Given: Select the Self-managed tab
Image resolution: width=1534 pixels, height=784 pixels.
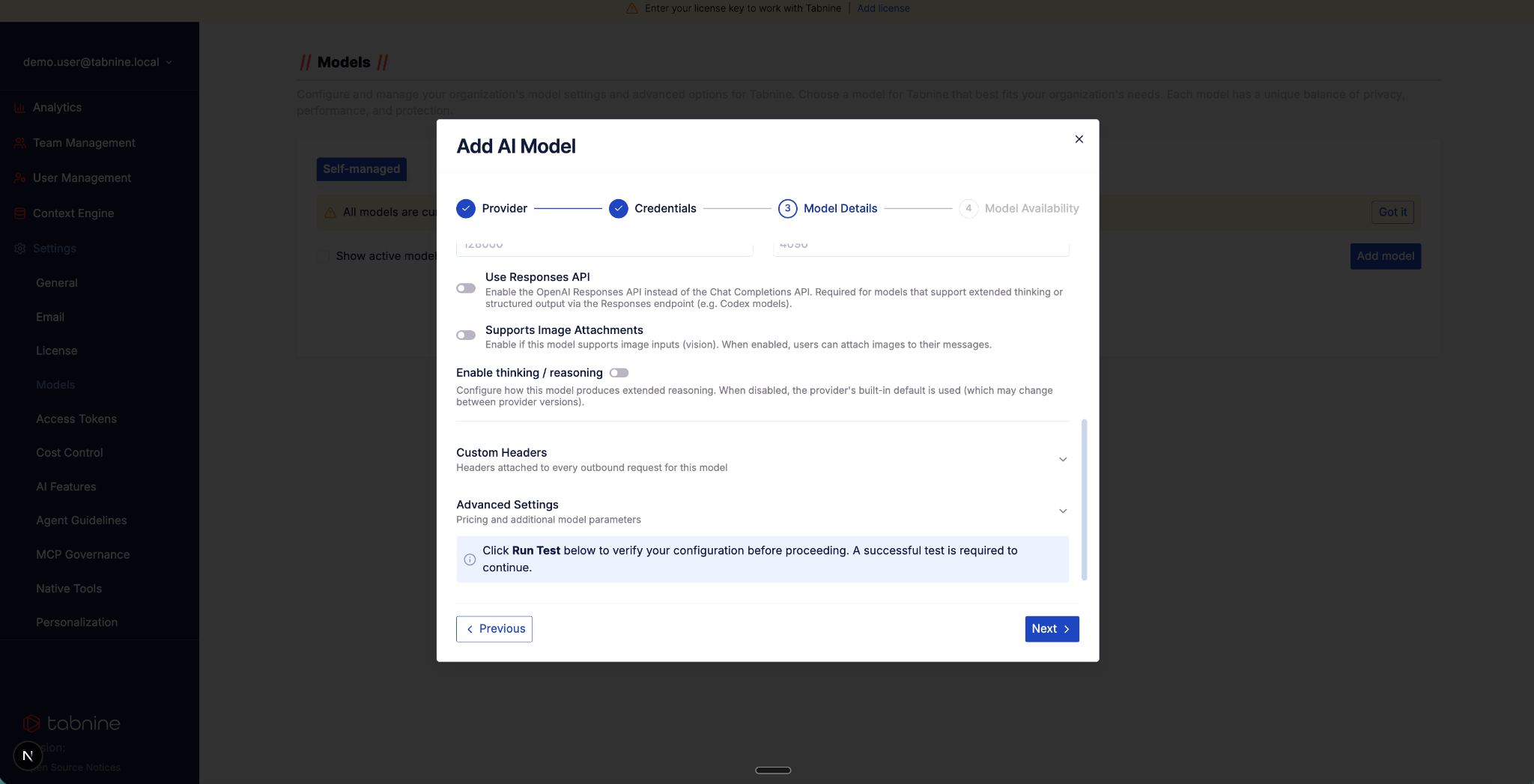Looking at the screenshot, I should [362, 169].
